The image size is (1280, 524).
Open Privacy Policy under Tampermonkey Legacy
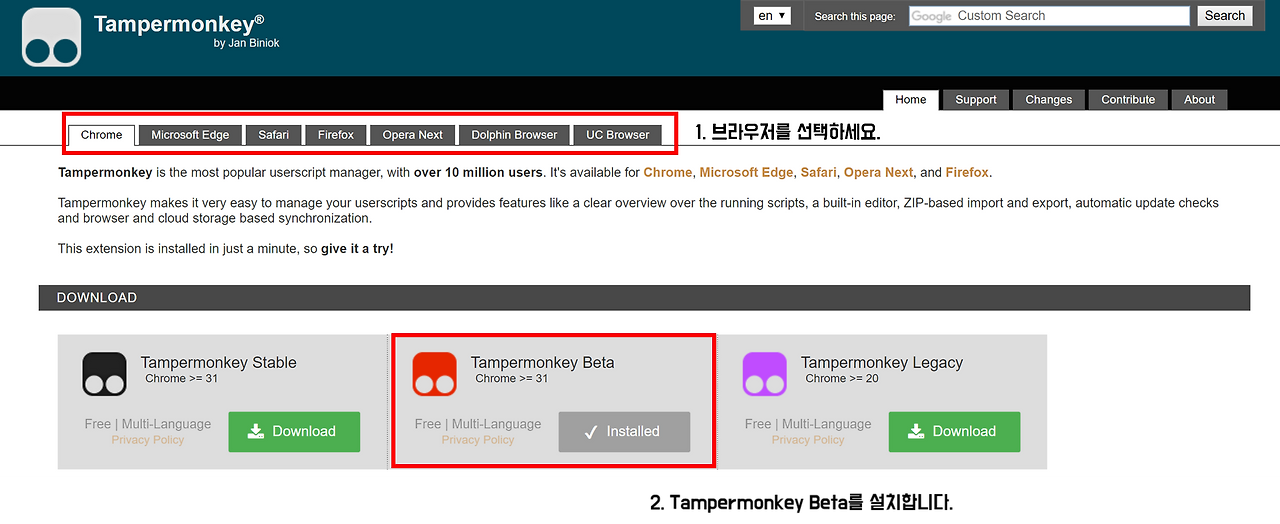pyautogui.click(x=808, y=440)
